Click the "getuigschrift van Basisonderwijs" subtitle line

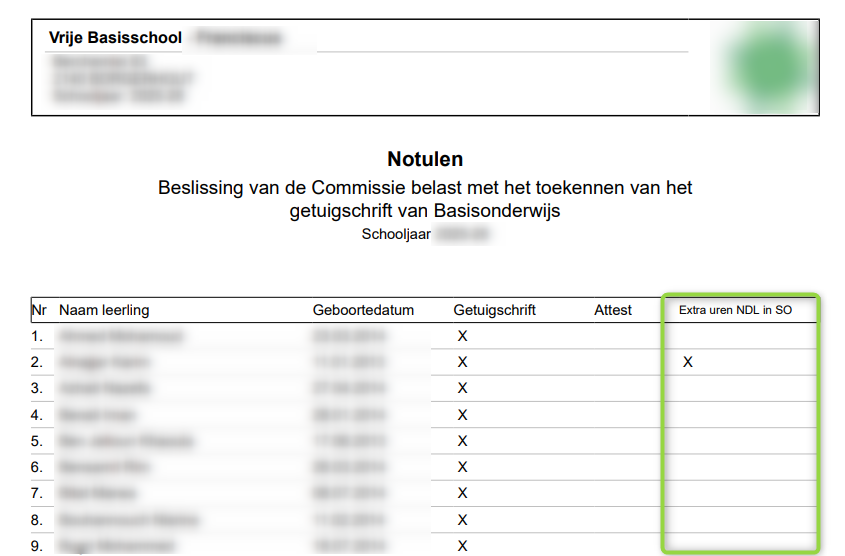click(x=425, y=210)
